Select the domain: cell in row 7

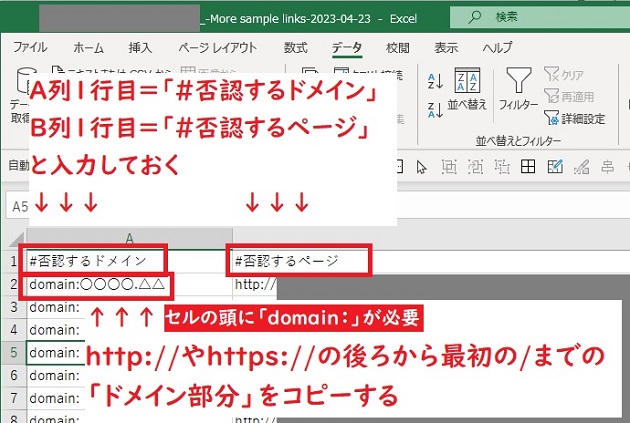[x=55, y=398]
